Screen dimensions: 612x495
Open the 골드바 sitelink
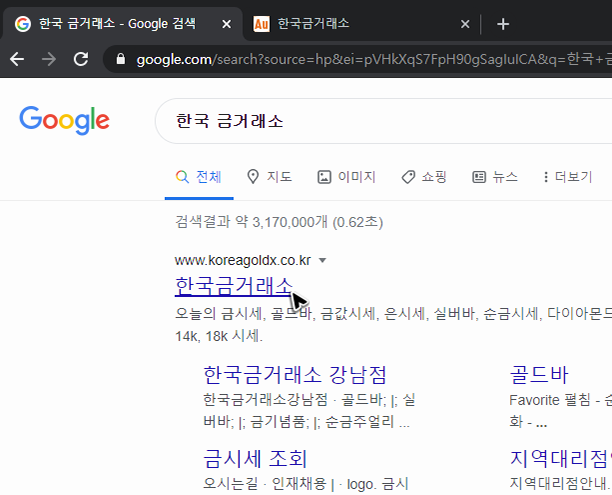coord(539,375)
